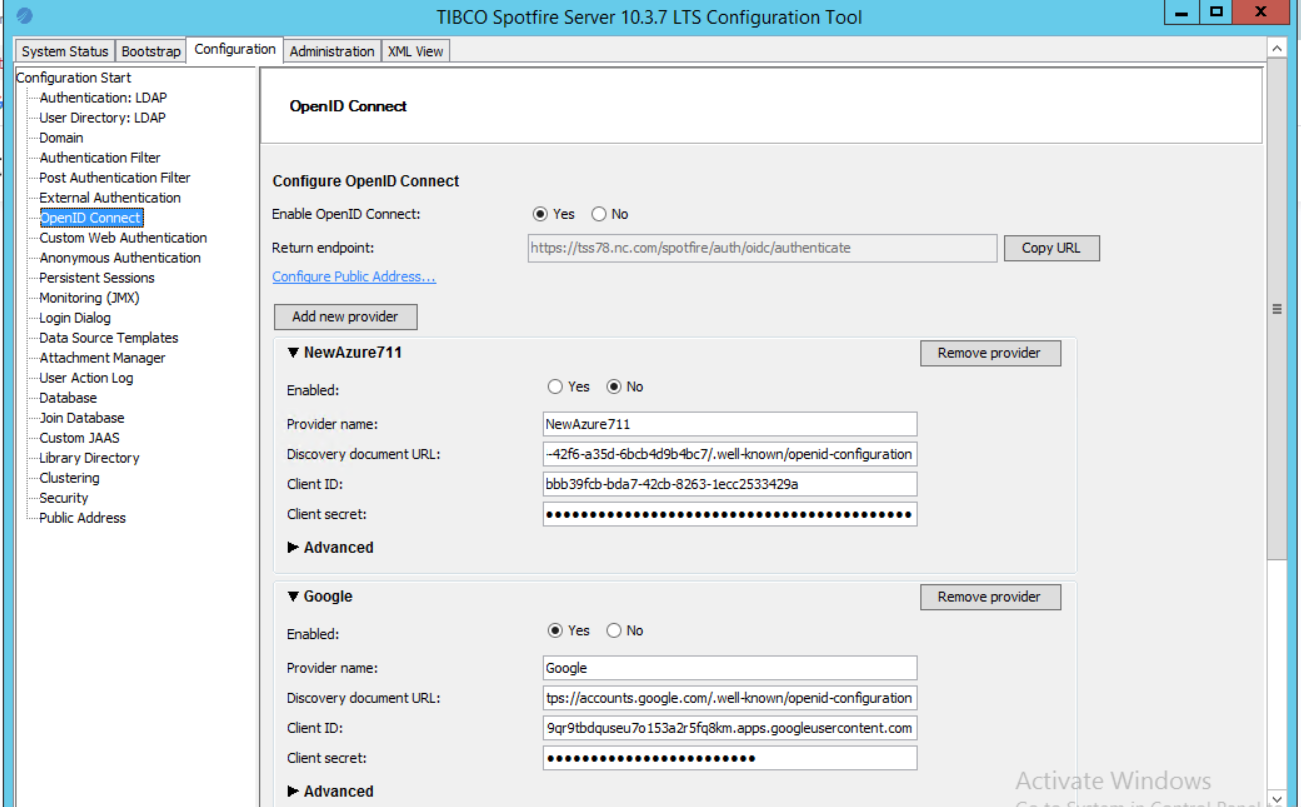
Task: Open Custom Web Authentication tree item
Action: [123, 238]
